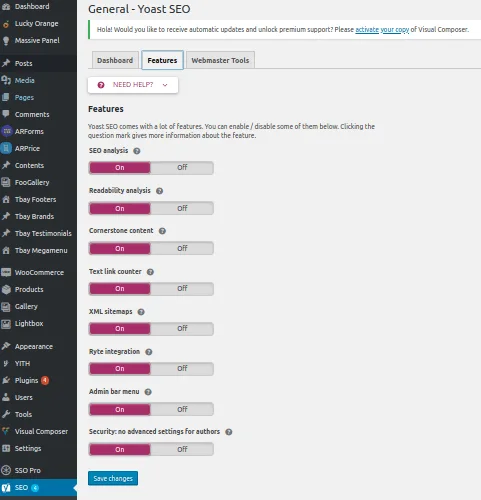Open Tbay Brands menu item
481x500 pixels.
click(38, 216)
